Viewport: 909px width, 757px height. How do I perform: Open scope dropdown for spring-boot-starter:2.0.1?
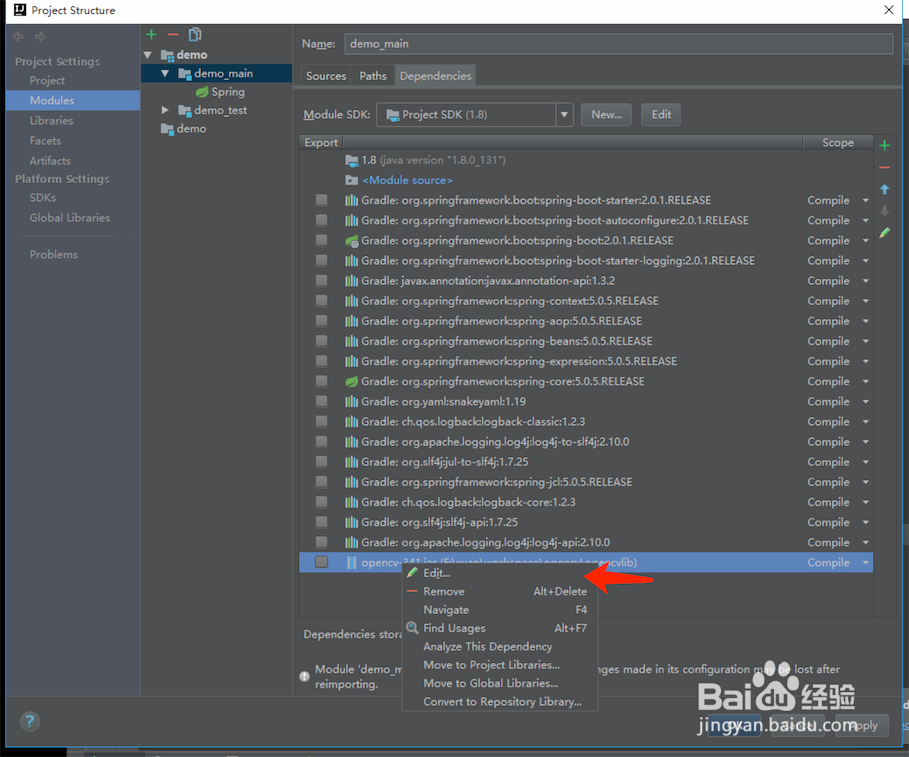tap(866, 201)
